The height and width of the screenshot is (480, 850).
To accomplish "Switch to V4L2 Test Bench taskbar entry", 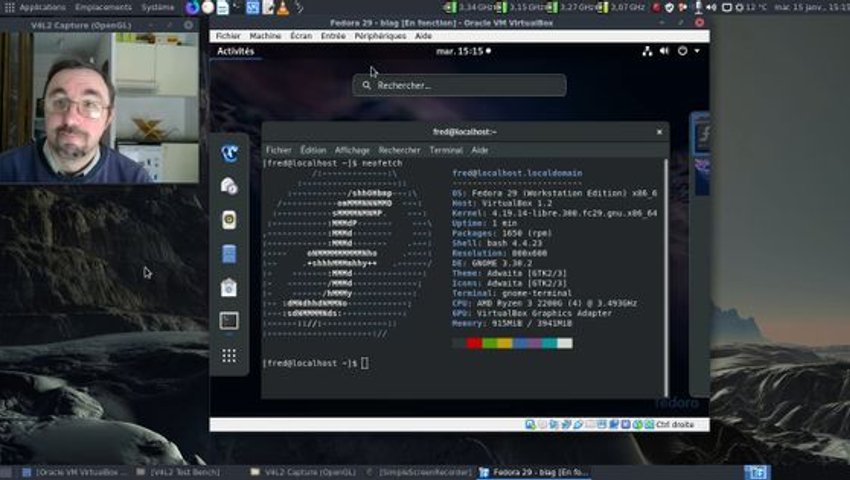I will 179,472.
